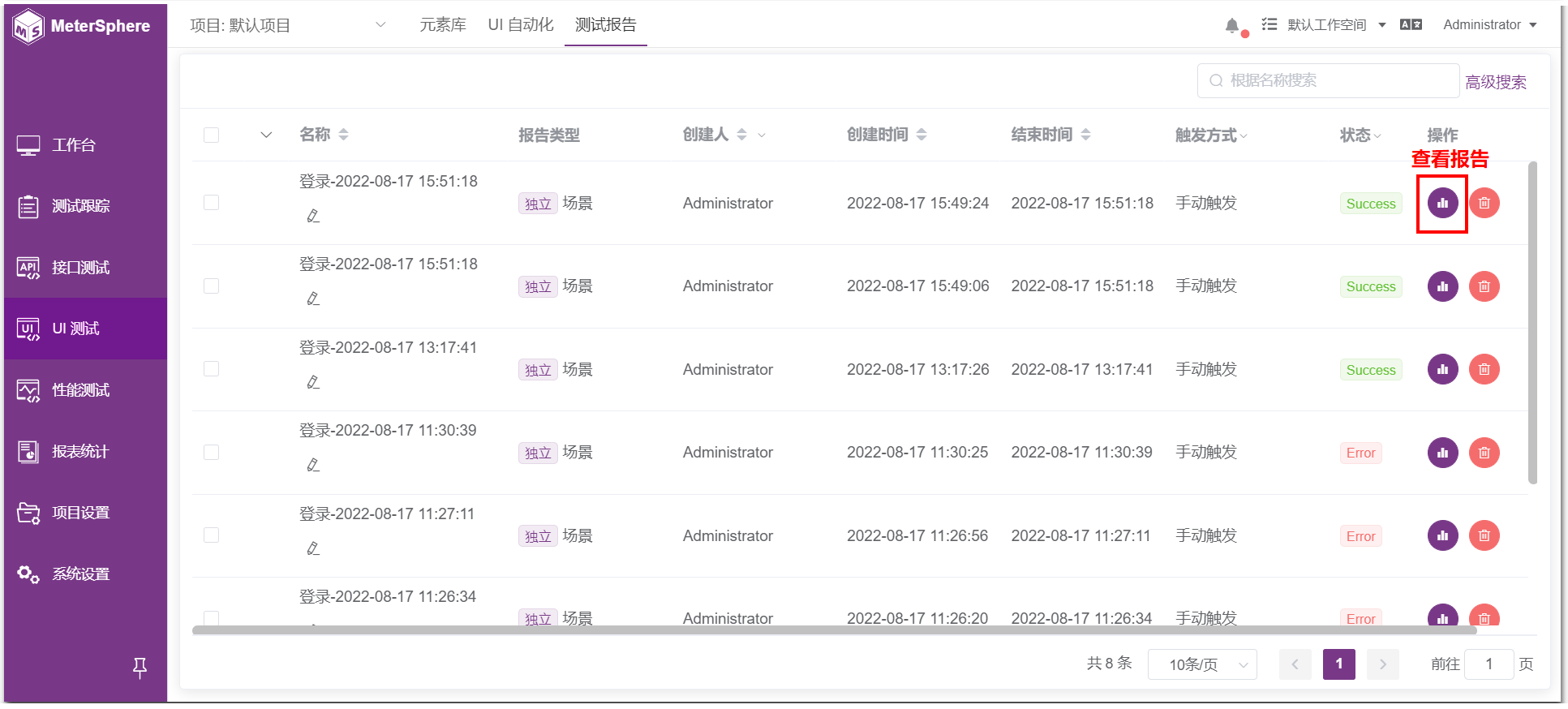Open 10条/页 page size dropdown
This screenshot has width=1568, height=709.
tap(1202, 664)
